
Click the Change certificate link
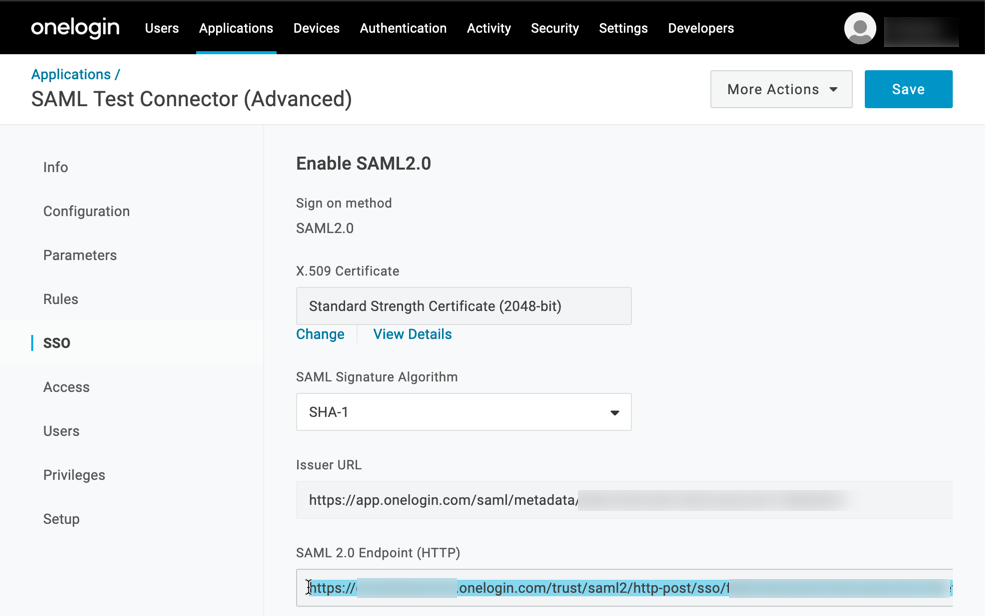[x=320, y=334]
